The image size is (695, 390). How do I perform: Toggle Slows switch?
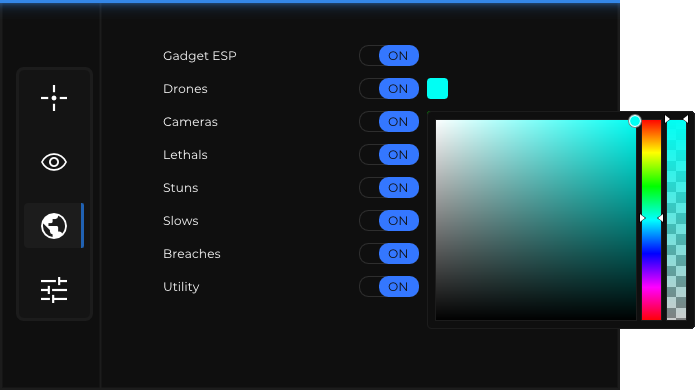coord(389,221)
